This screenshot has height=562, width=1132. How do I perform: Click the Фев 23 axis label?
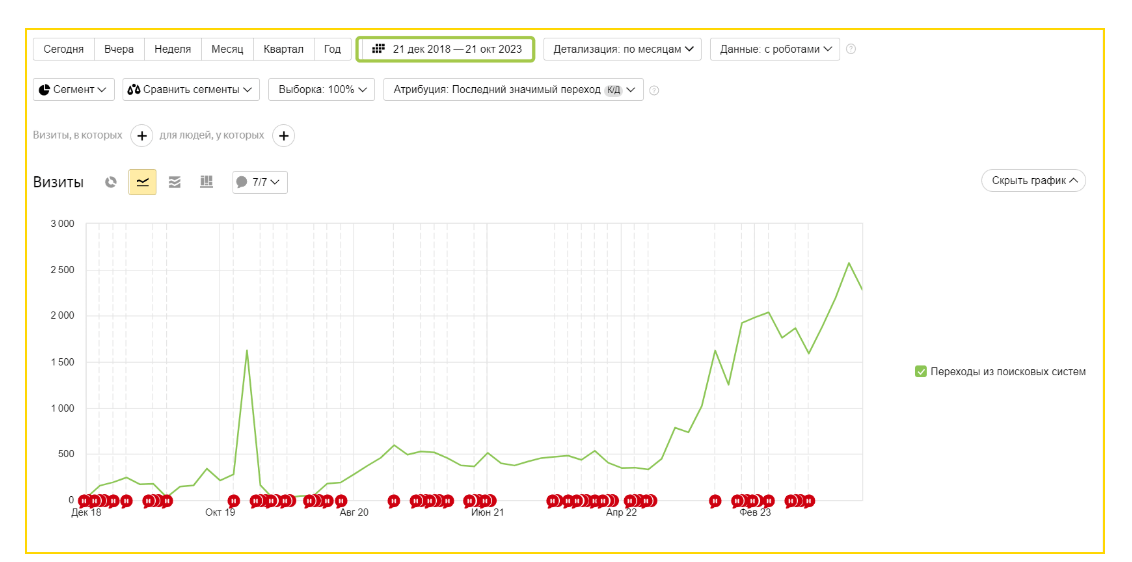(x=756, y=513)
